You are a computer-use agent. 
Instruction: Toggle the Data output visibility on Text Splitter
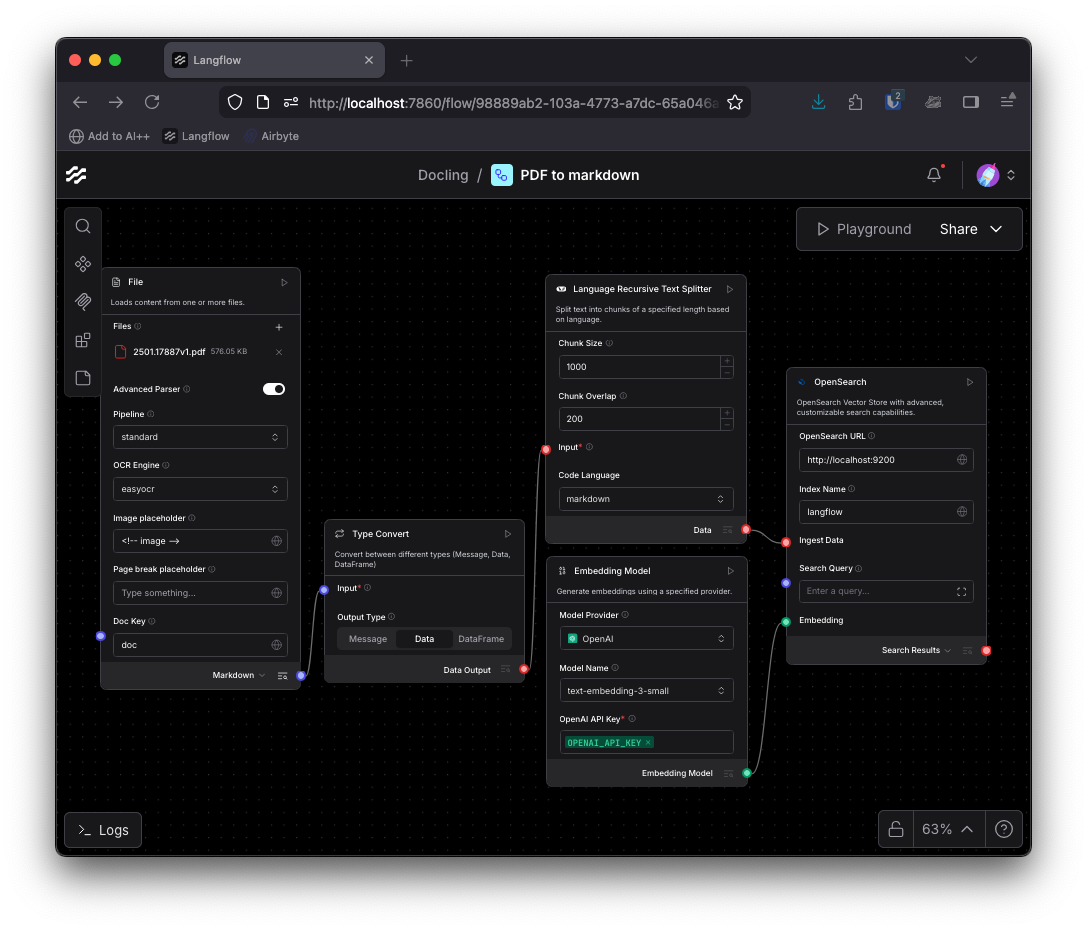pos(729,530)
